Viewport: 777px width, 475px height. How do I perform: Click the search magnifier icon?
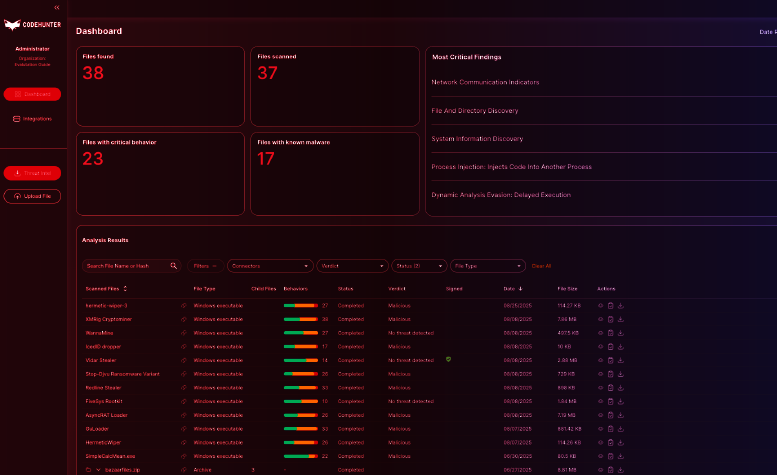pyautogui.click(x=173, y=266)
